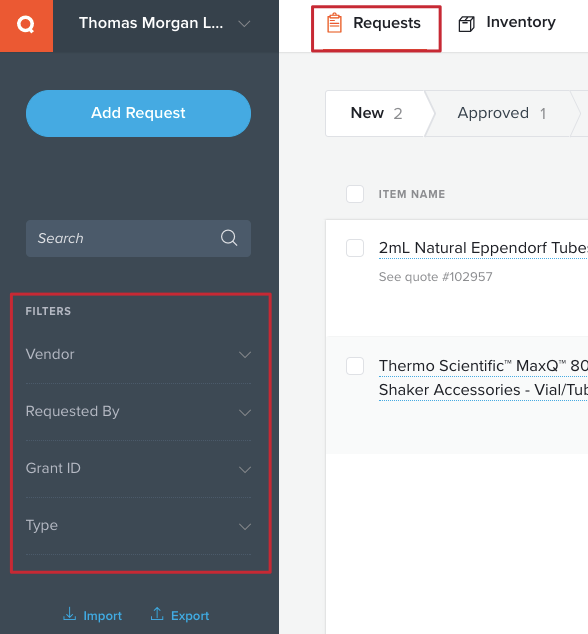Click the magnifying glass search icon

(229, 238)
